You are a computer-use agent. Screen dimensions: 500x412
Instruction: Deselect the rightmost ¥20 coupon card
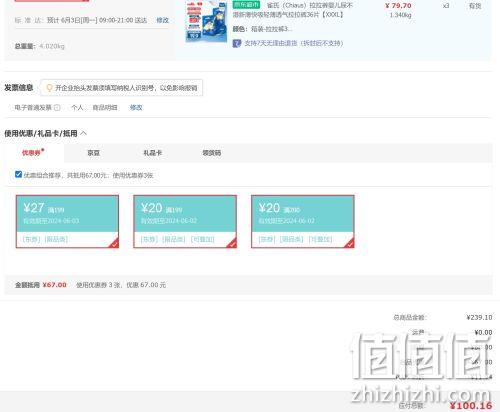[303, 222]
